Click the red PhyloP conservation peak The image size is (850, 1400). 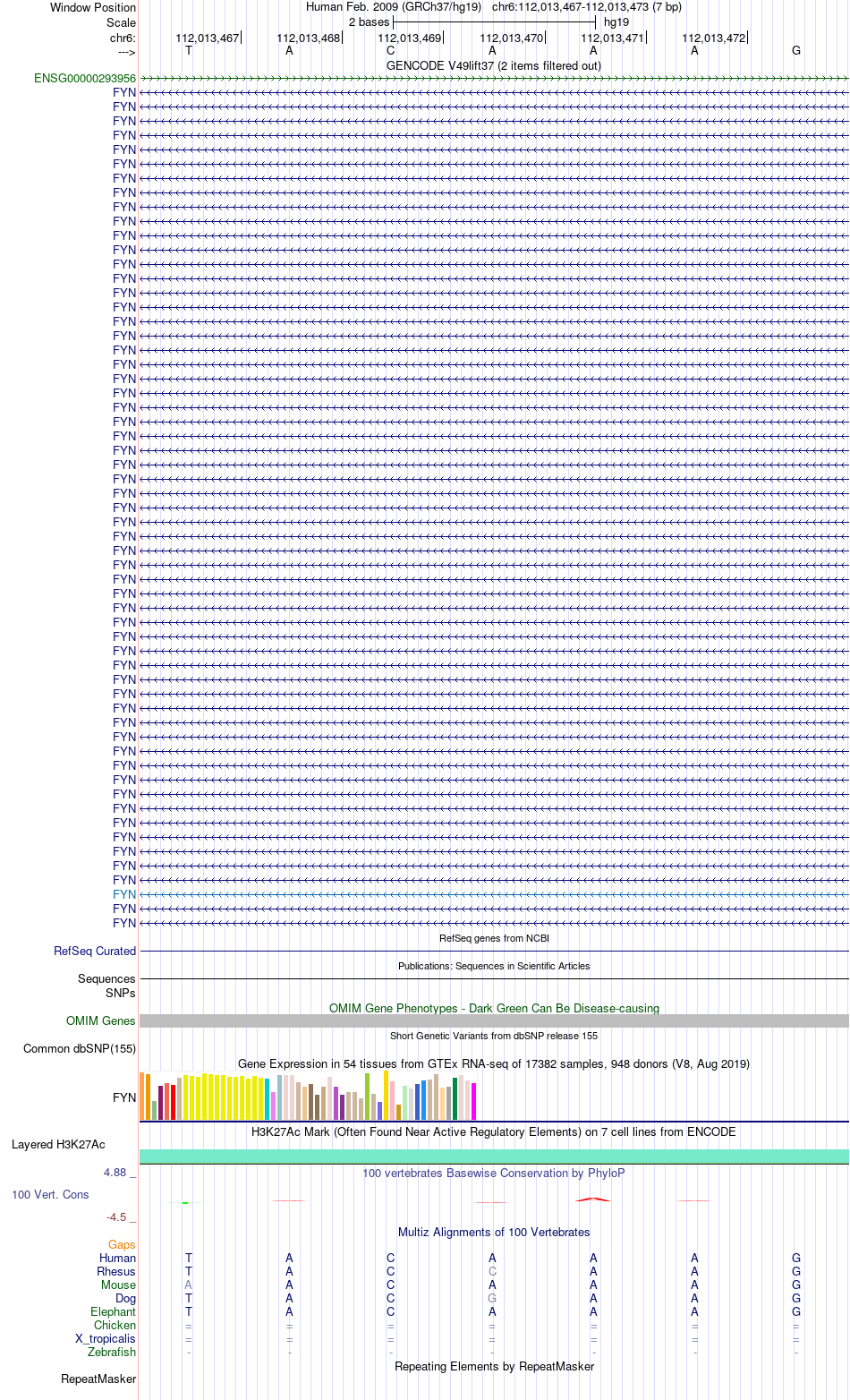(593, 1199)
